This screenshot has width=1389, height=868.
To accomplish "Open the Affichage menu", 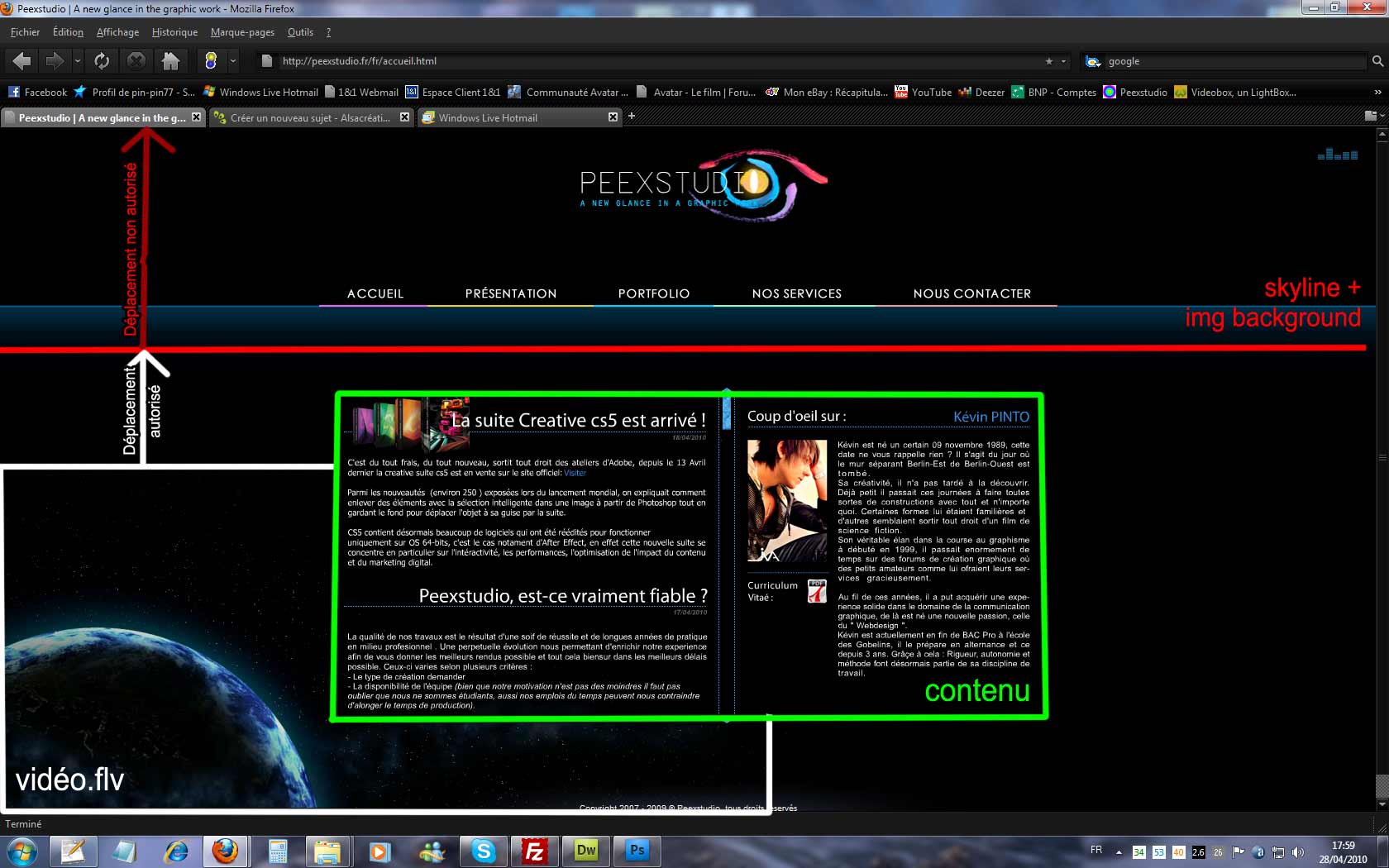I will (117, 32).
